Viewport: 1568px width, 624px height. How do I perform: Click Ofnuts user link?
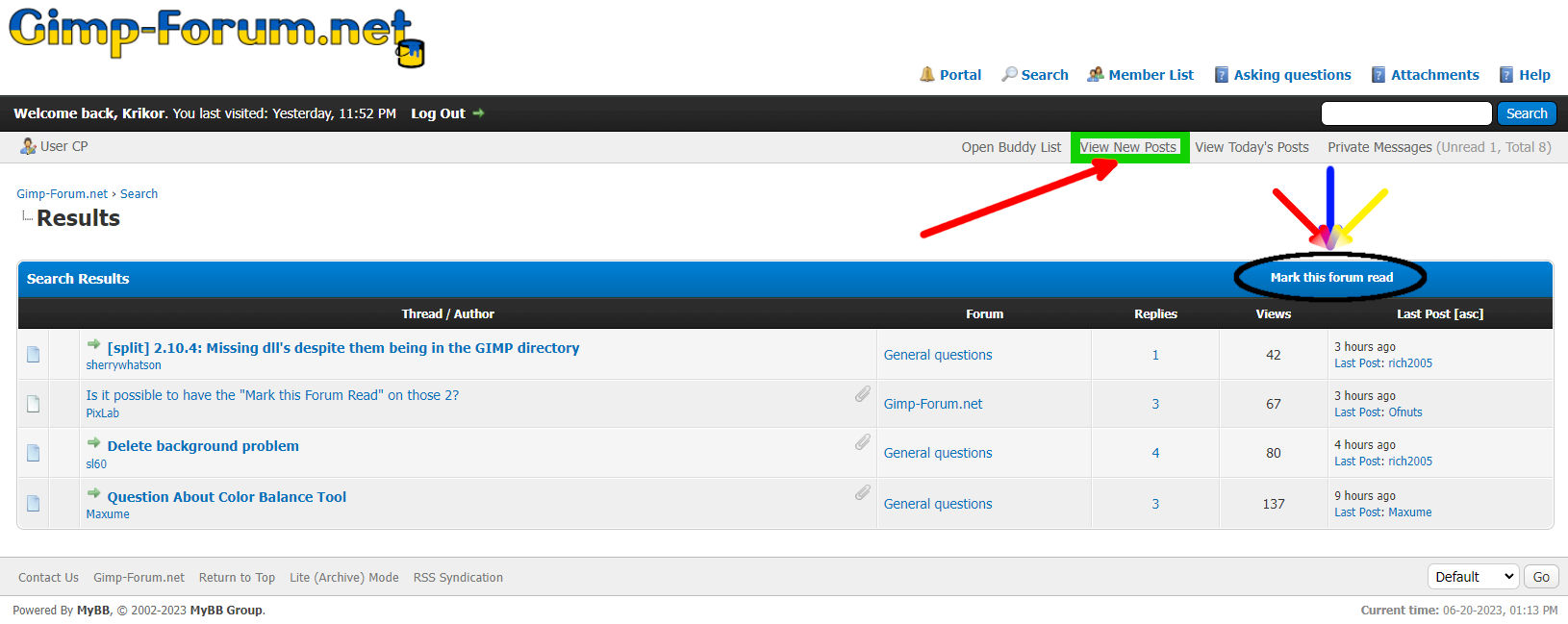[1405, 412]
